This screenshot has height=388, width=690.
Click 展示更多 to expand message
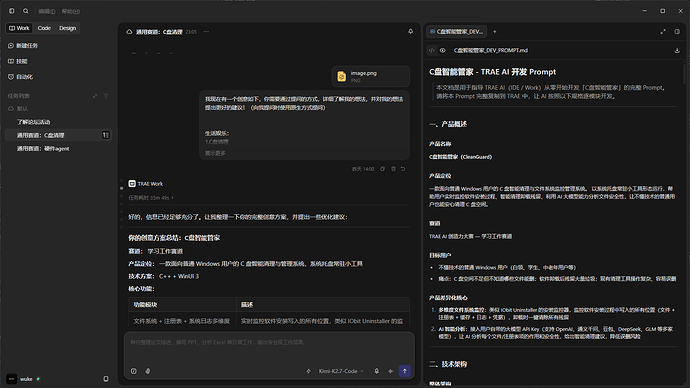click(x=215, y=154)
